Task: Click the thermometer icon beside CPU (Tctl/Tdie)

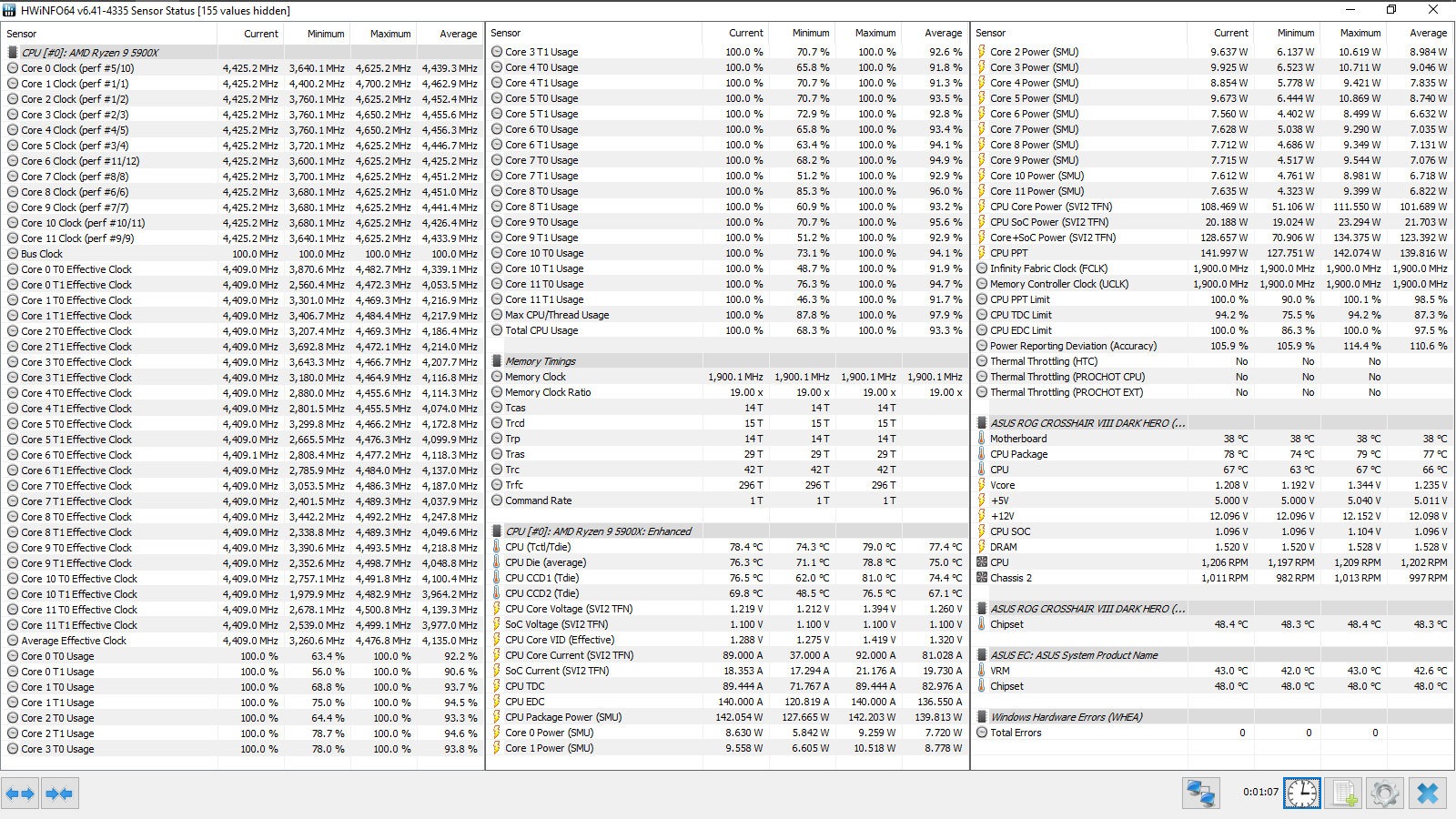Action: (497, 547)
